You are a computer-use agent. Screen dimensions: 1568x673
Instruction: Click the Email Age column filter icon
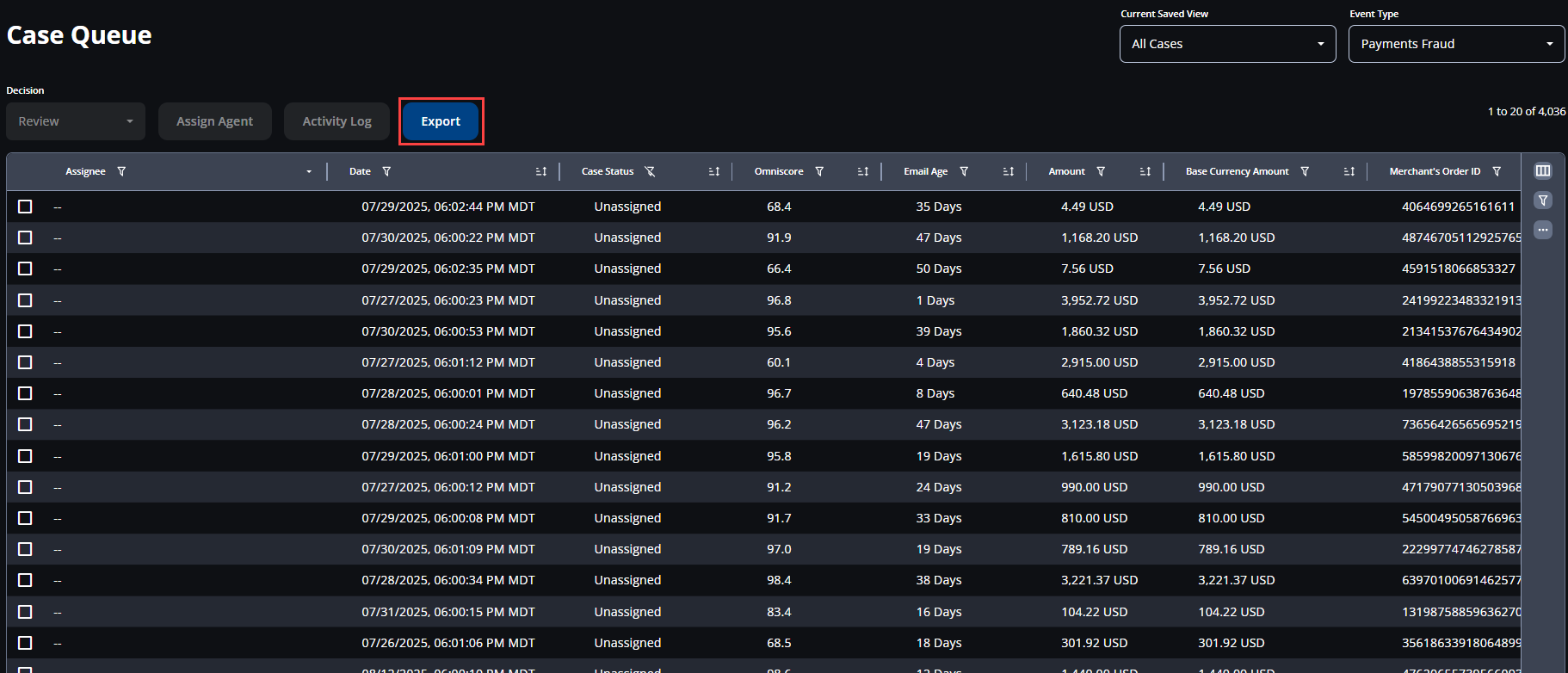(964, 171)
